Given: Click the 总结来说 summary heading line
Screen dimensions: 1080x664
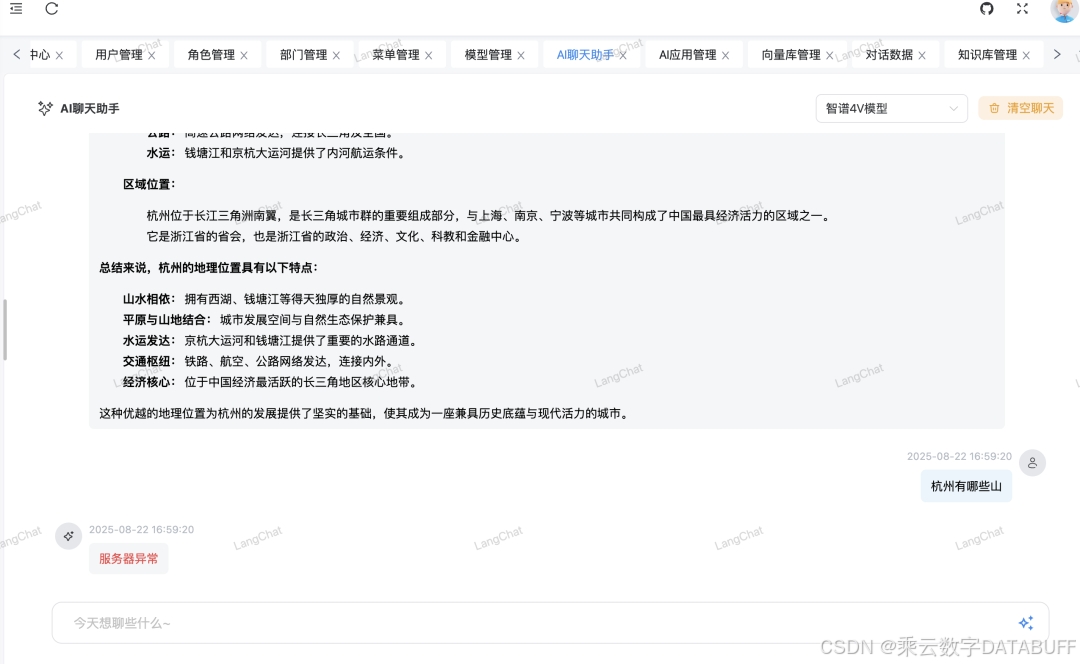Looking at the screenshot, I should coord(208,267).
